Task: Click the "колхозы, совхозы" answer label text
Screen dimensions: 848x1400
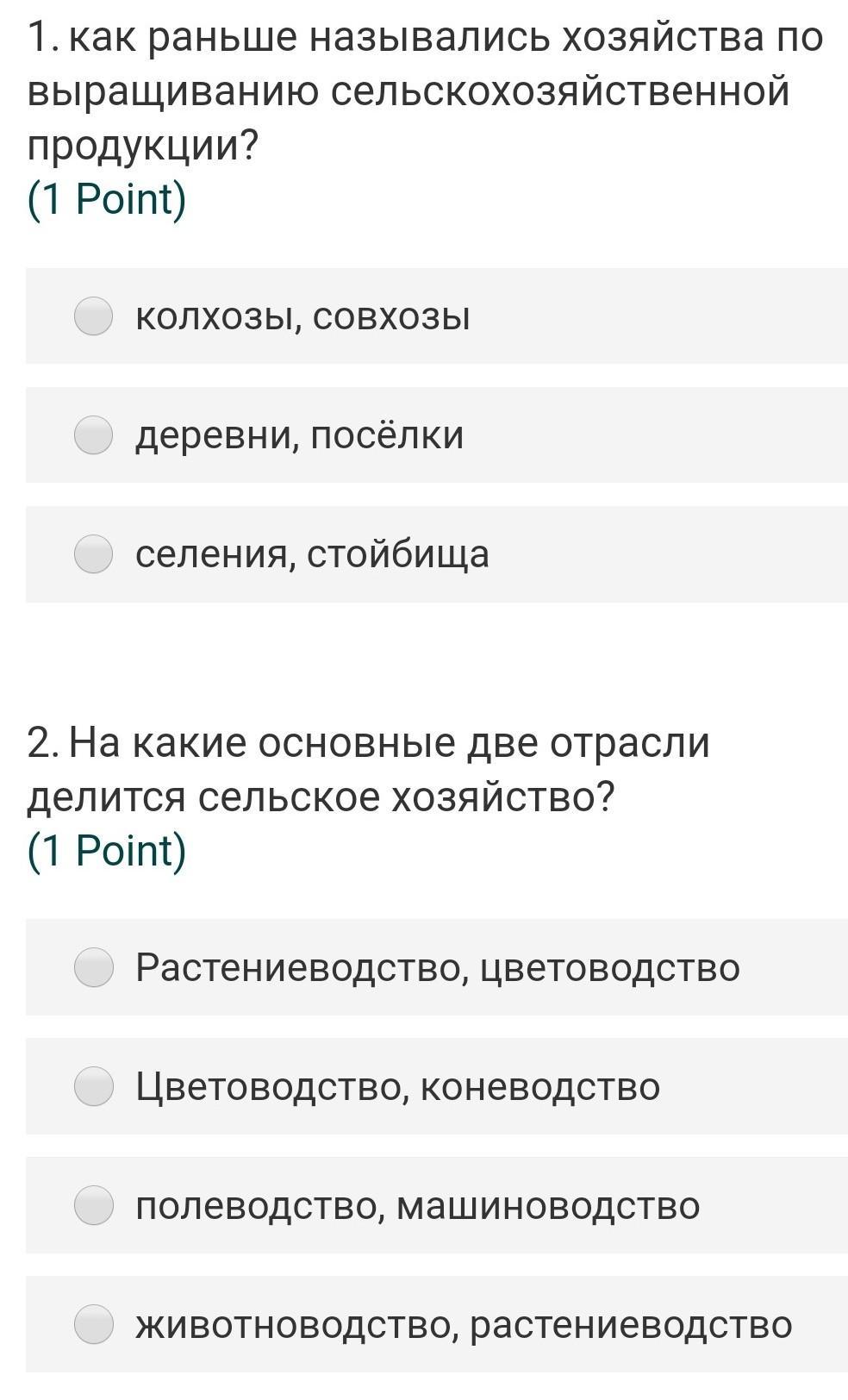Action: pos(302,316)
